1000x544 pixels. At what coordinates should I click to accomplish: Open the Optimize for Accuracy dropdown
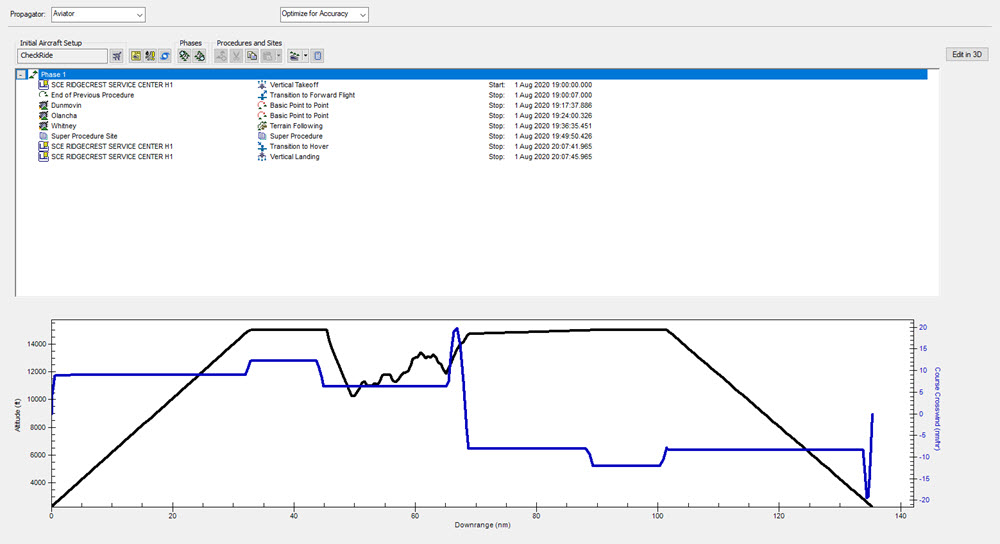[x=324, y=14]
